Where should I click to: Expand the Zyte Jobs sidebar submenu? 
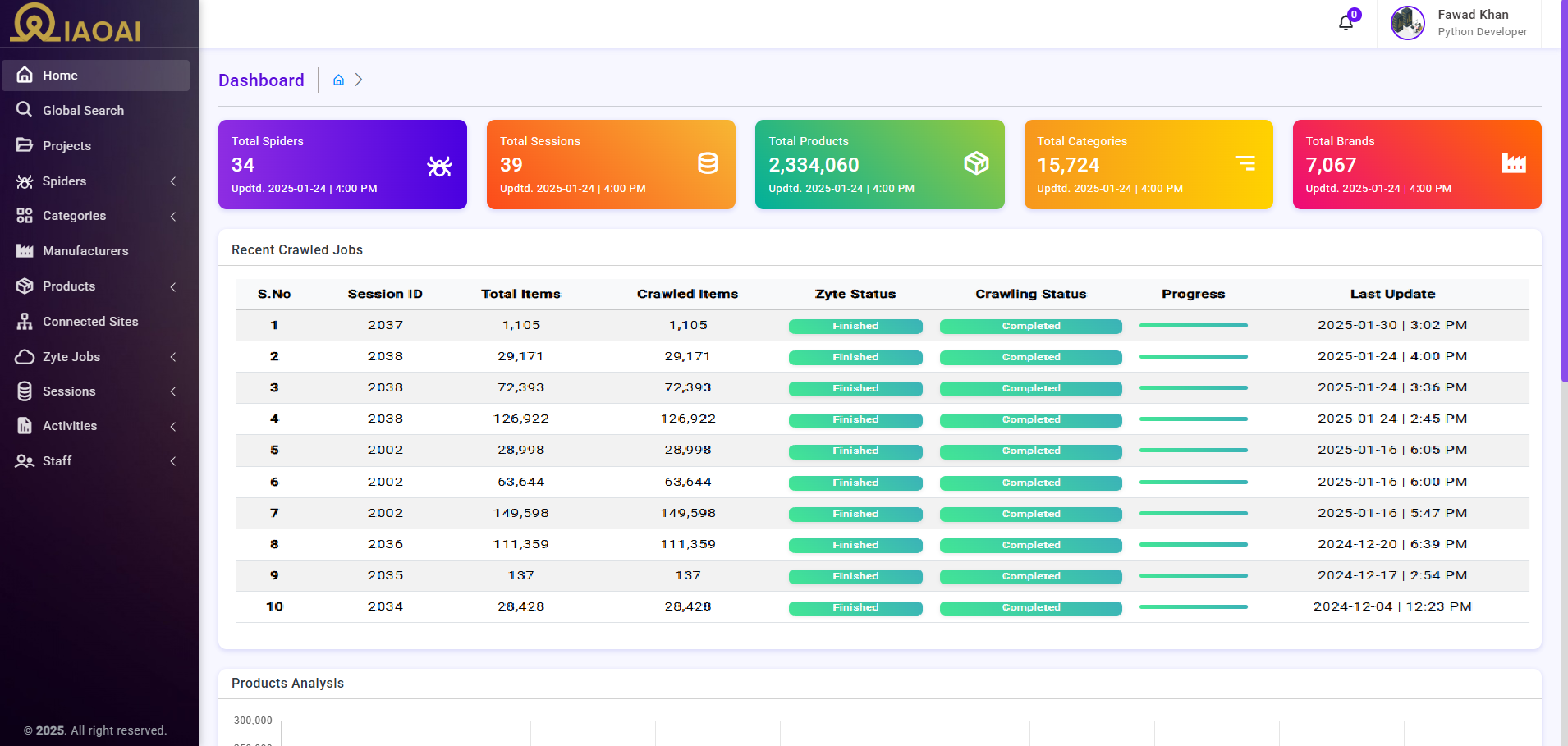pyautogui.click(x=95, y=357)
